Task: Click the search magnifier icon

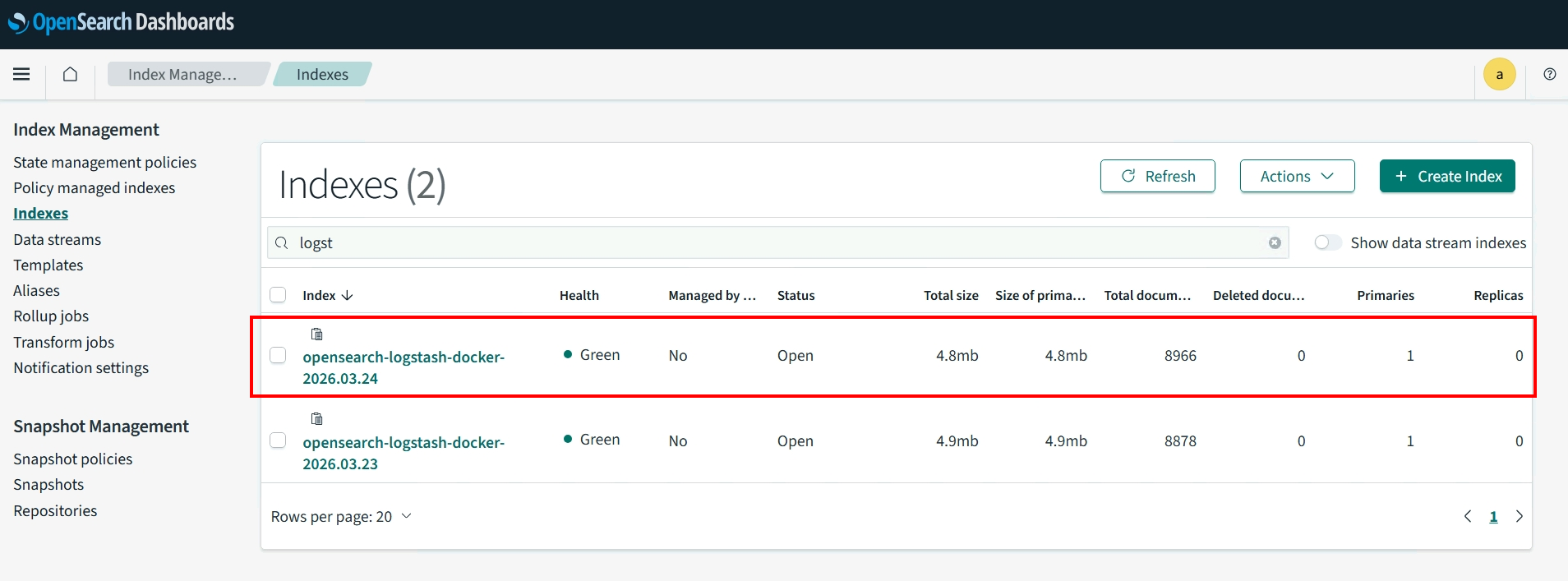Action: pos(282,242)
